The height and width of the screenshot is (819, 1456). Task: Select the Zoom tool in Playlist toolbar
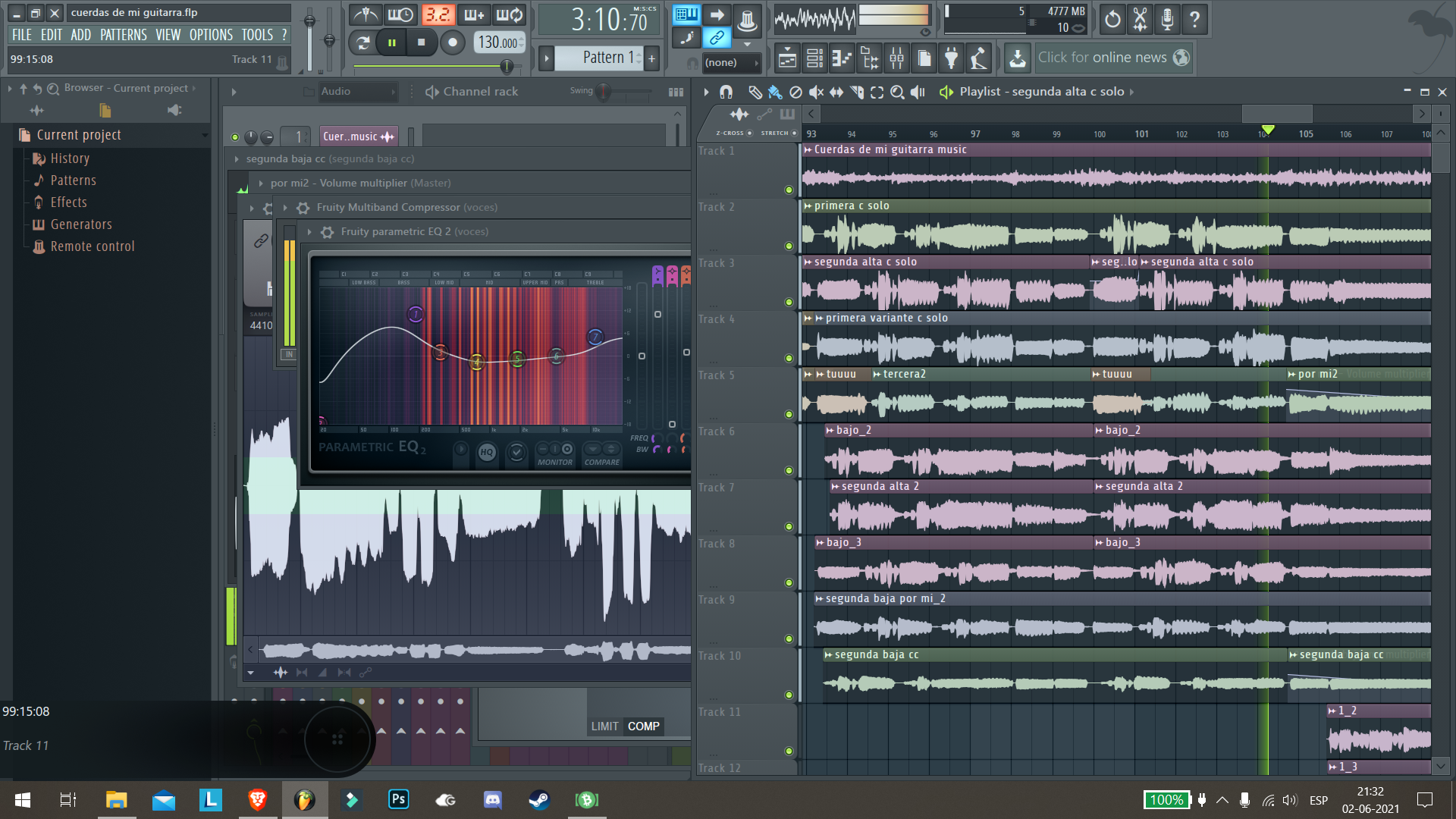898,92
